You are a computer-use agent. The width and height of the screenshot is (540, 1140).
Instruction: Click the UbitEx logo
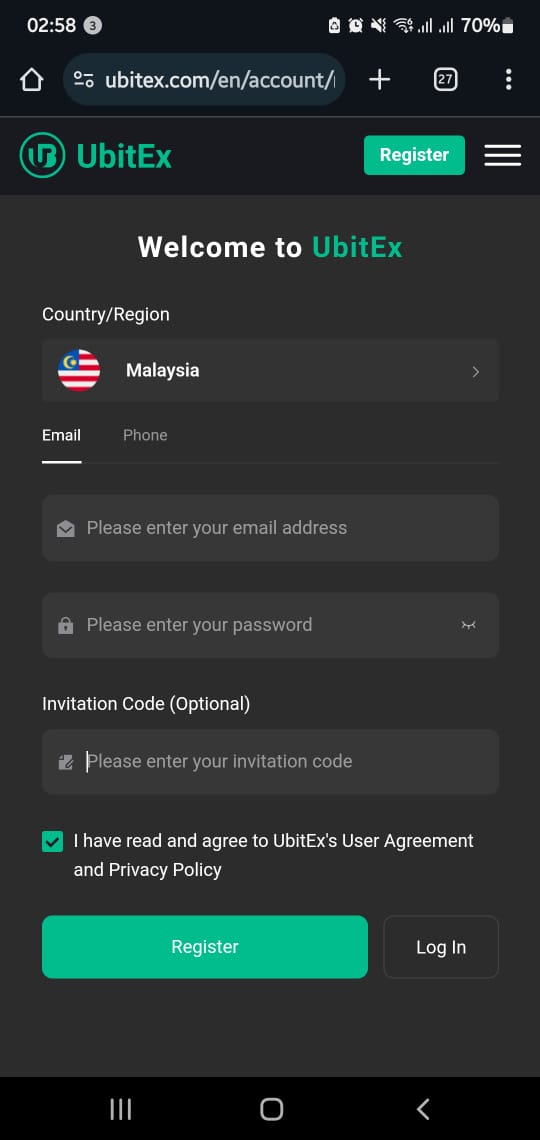96,155
